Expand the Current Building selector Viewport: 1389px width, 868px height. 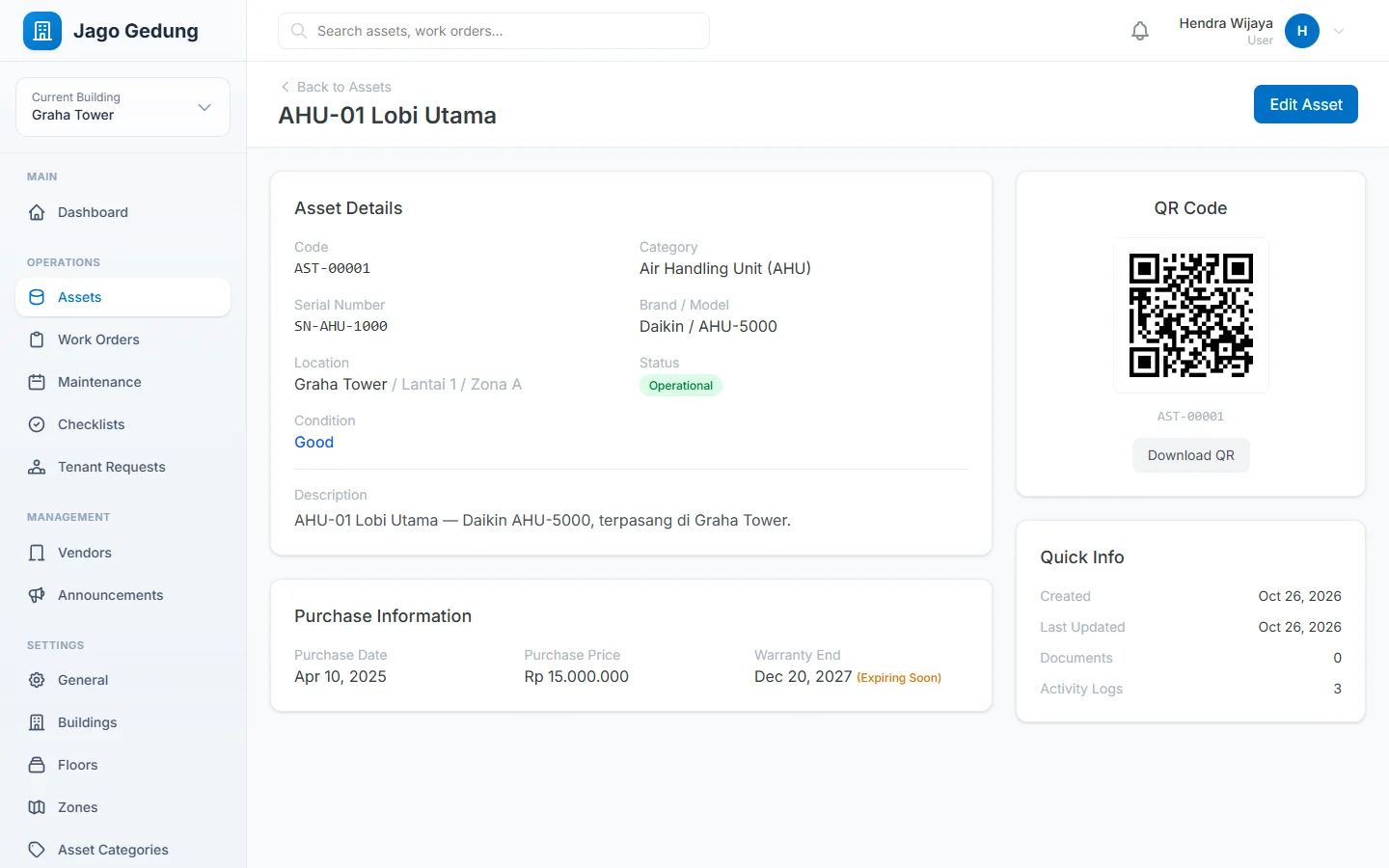[x=123, y=107]
